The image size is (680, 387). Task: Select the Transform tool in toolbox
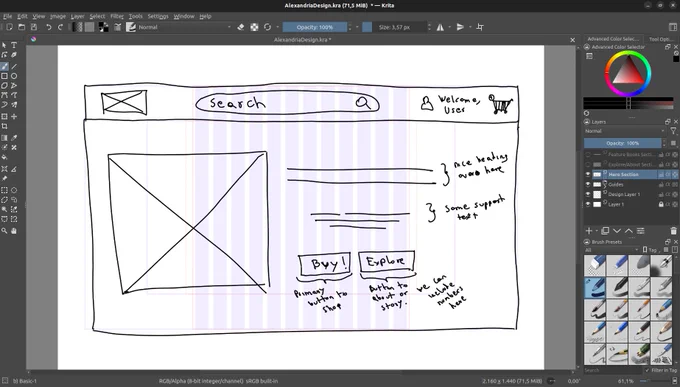(4, 117)
